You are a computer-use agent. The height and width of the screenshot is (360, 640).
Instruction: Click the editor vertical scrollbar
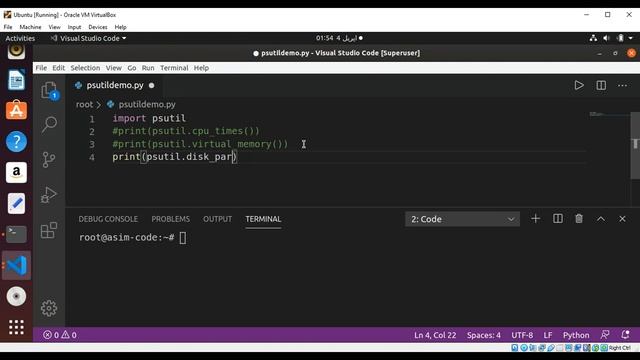(635, 145)
